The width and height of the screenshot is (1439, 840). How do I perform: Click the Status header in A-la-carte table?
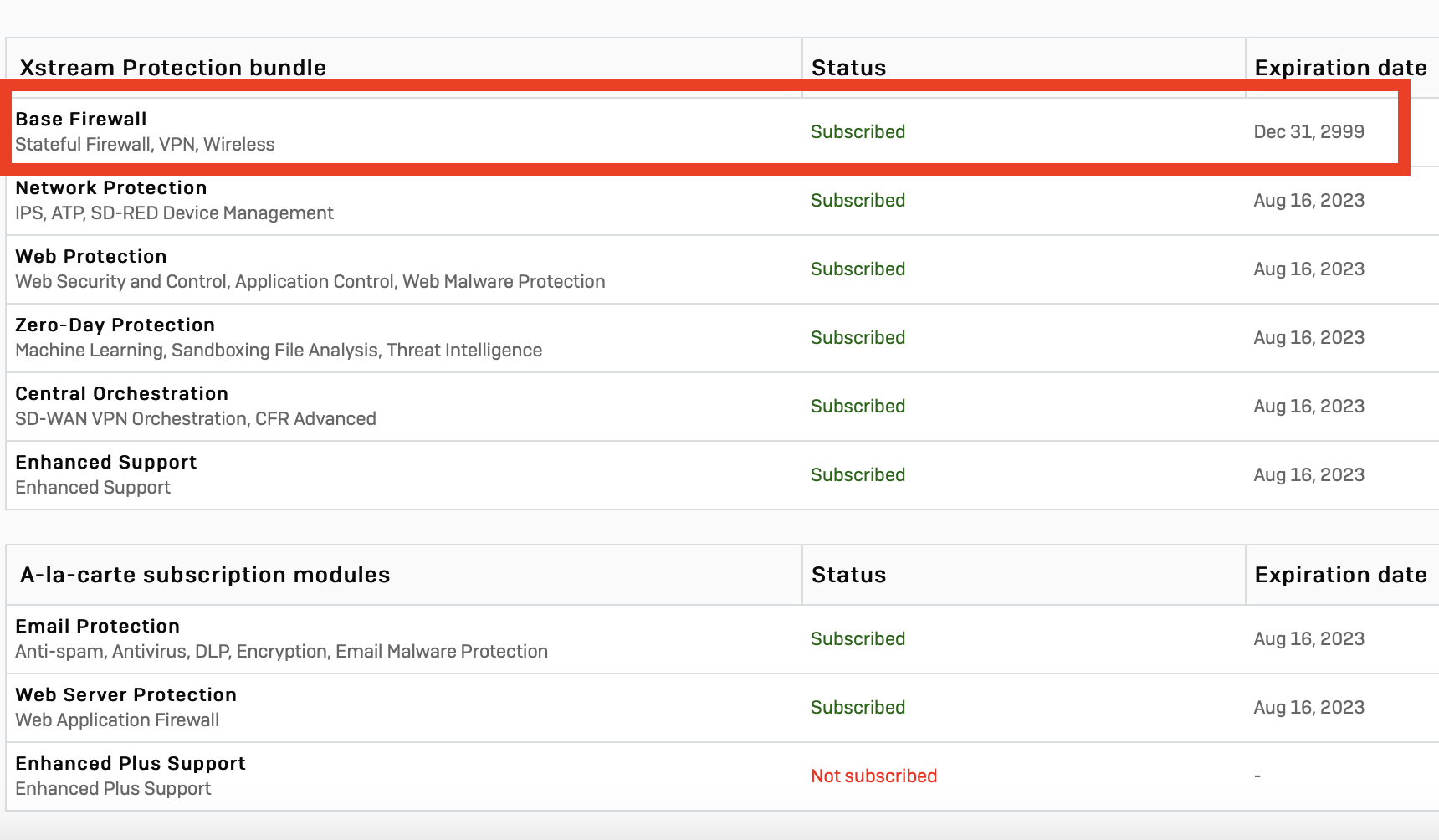pos(849,575)
